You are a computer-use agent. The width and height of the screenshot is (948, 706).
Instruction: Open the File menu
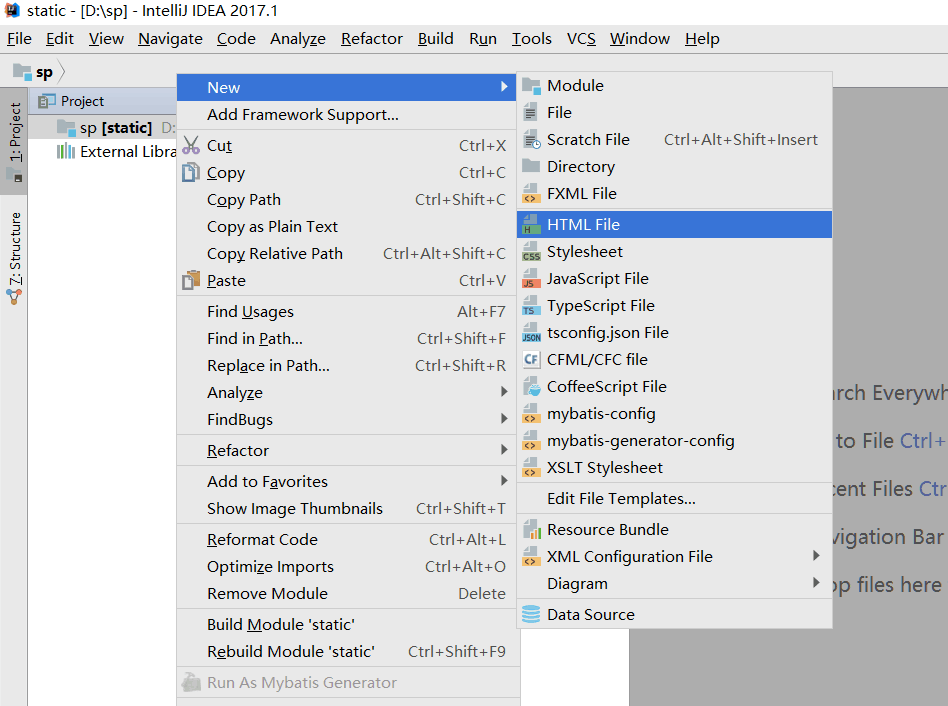tap(19, 39)
